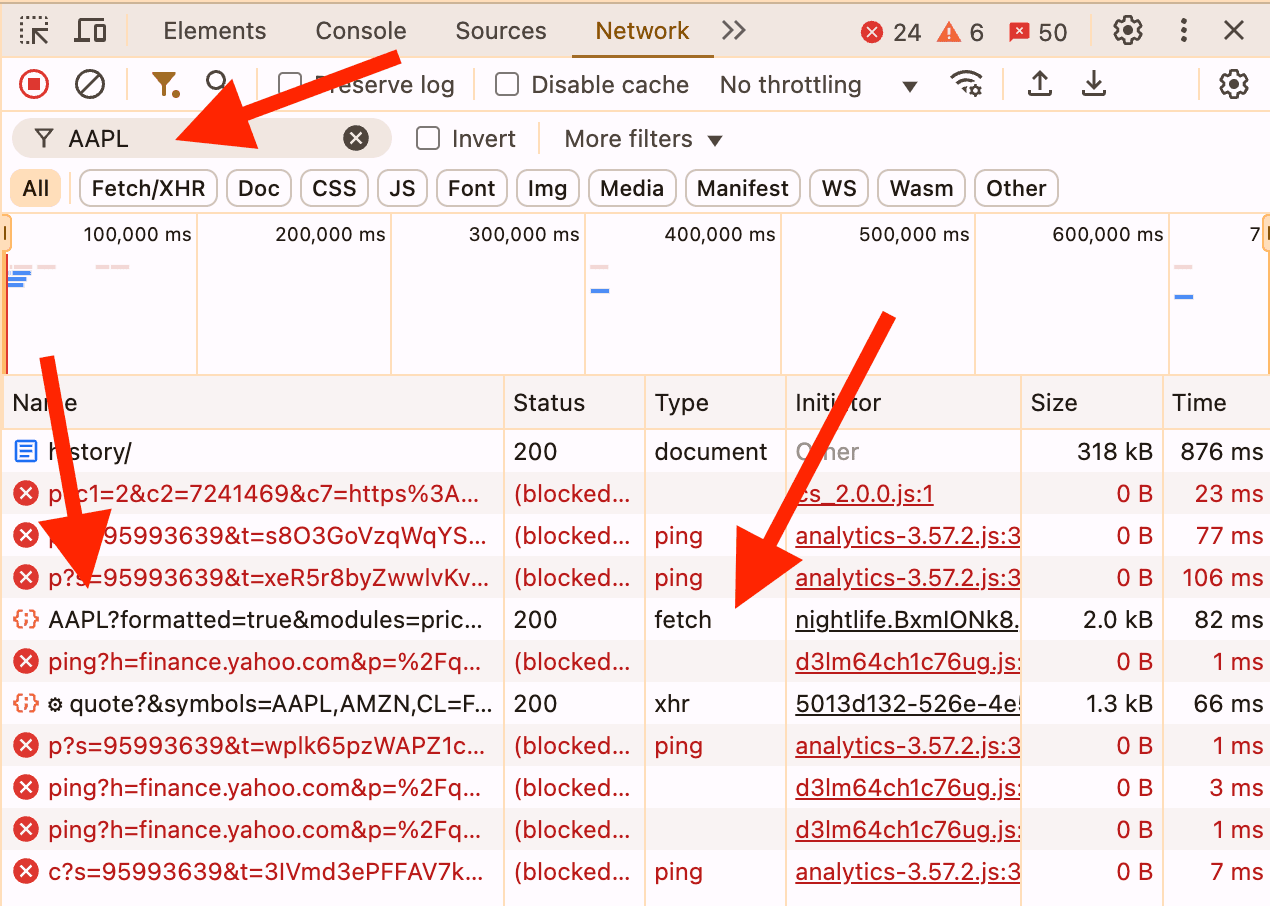
Task: Toggle the filter funnel icon
Action: tap(164, 85)
